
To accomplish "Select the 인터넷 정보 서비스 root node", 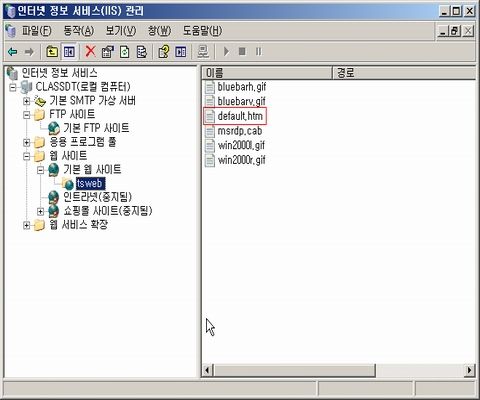I will (59, 73).
